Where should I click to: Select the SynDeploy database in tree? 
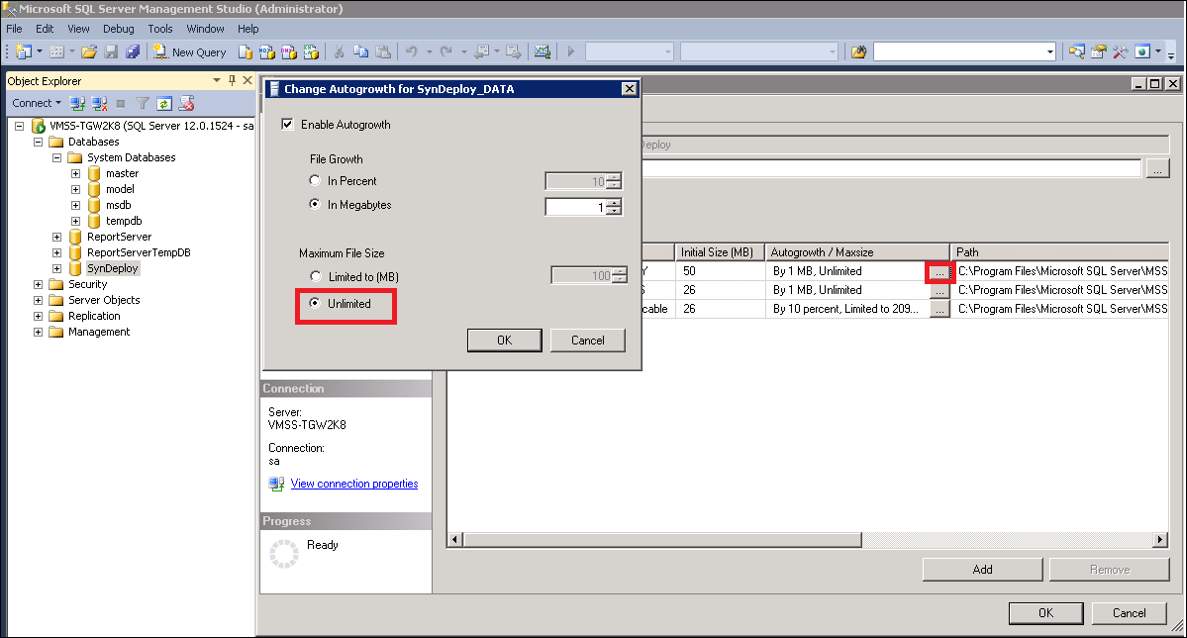(113, 269)
